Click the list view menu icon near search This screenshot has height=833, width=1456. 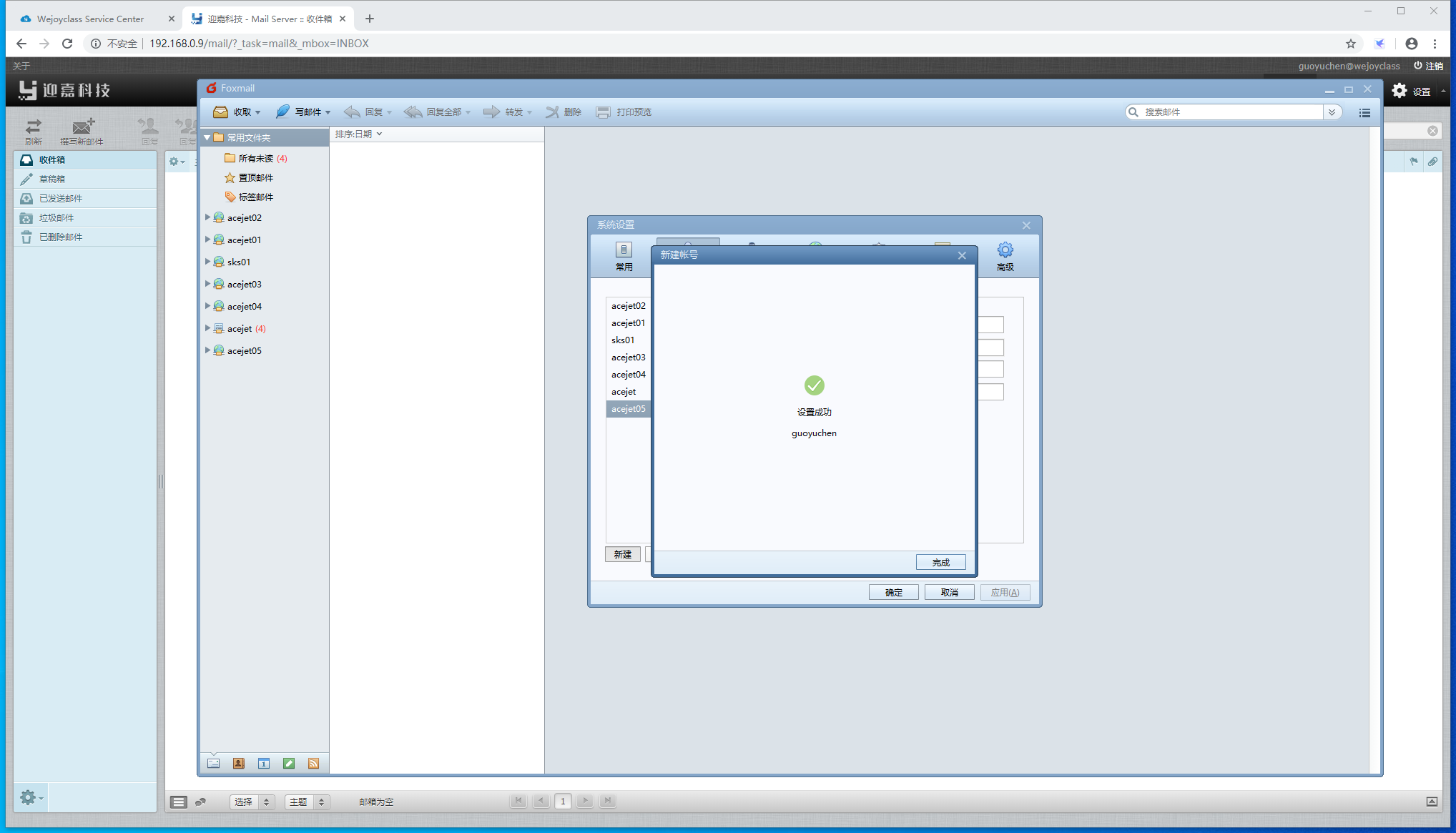[x=1364, y=112]
